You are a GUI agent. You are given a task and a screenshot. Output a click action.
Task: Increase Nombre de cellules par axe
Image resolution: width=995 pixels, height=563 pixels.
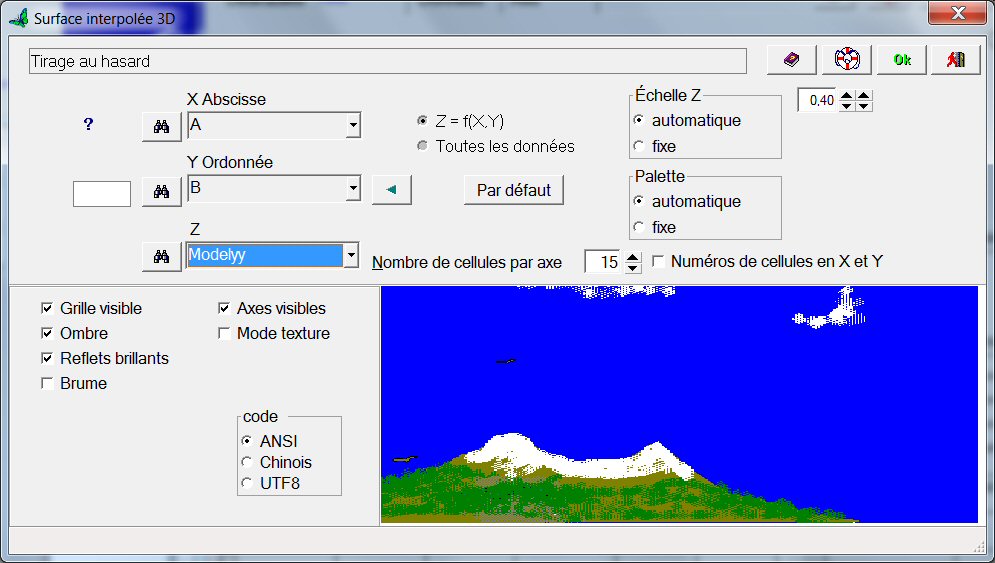coord(633,256)
